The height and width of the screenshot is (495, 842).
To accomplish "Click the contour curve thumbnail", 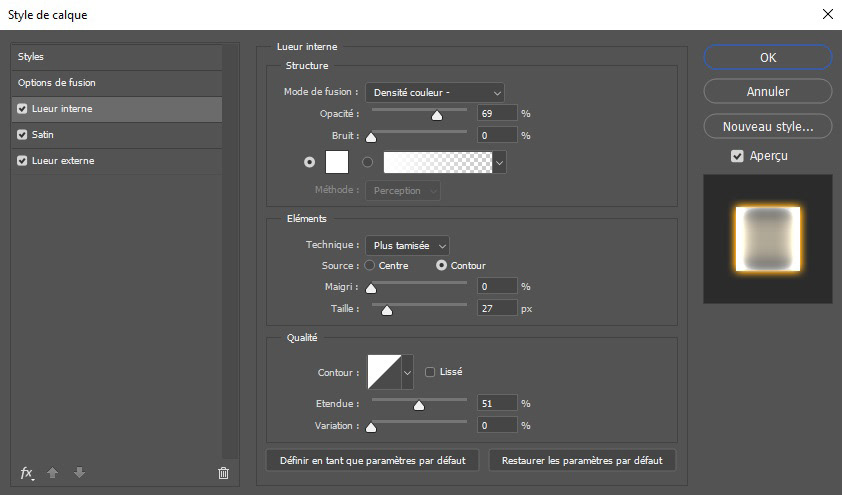I will [x=384, y=372].
